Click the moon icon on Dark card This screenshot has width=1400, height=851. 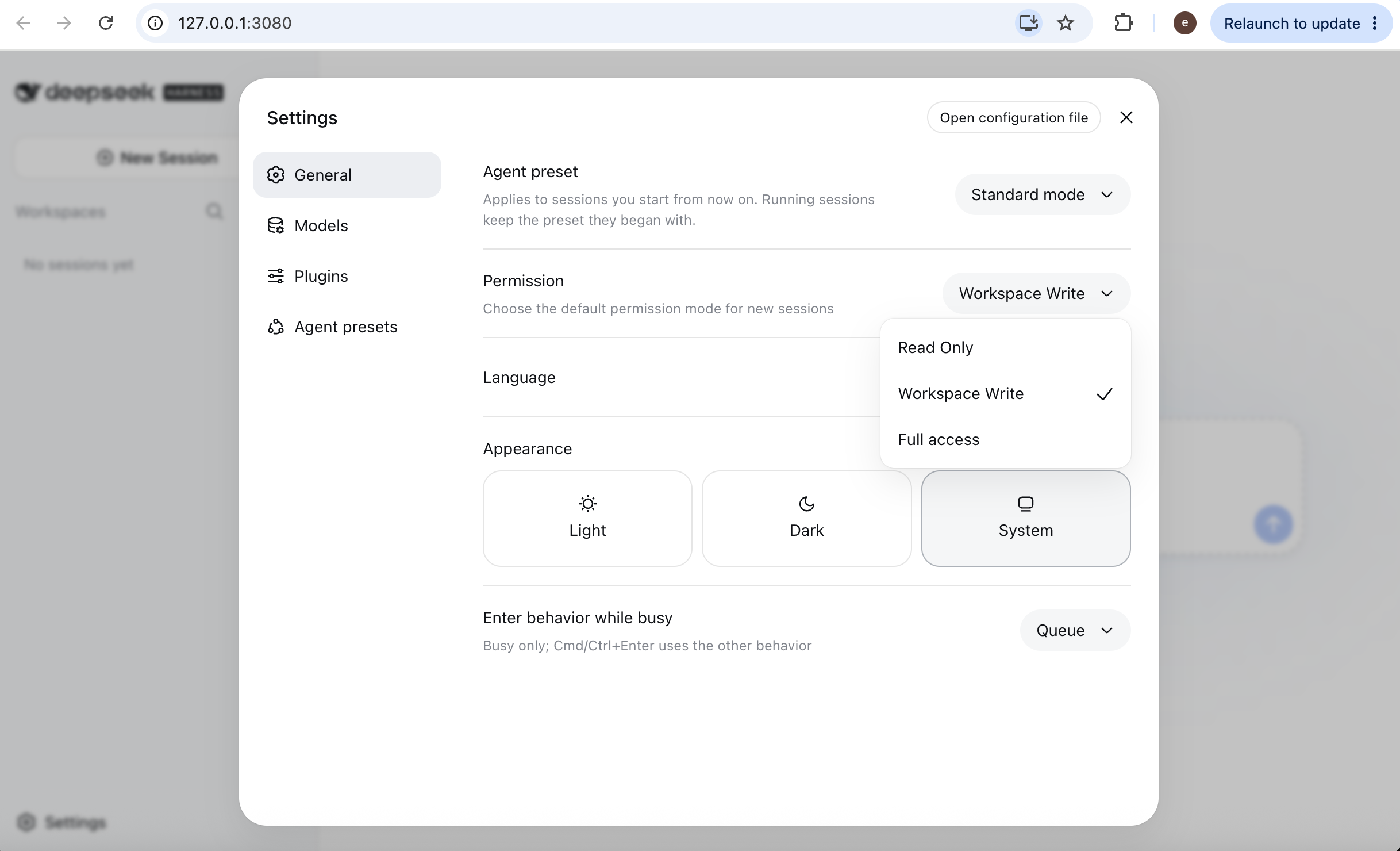point(806,504)
